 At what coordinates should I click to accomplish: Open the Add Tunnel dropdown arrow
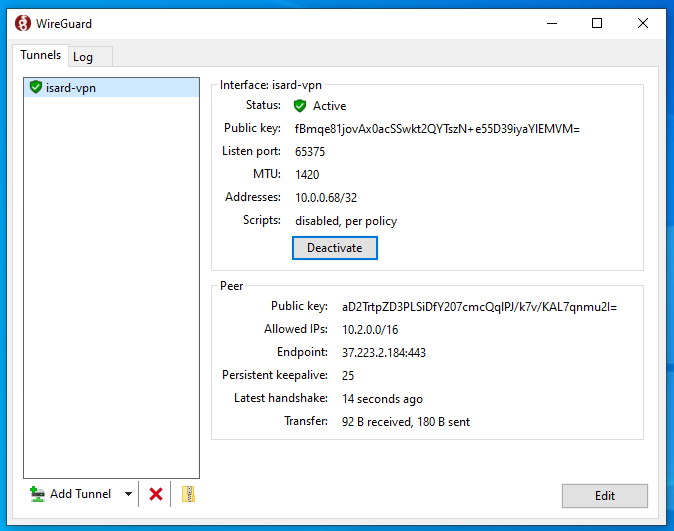[x=128, y=494]
